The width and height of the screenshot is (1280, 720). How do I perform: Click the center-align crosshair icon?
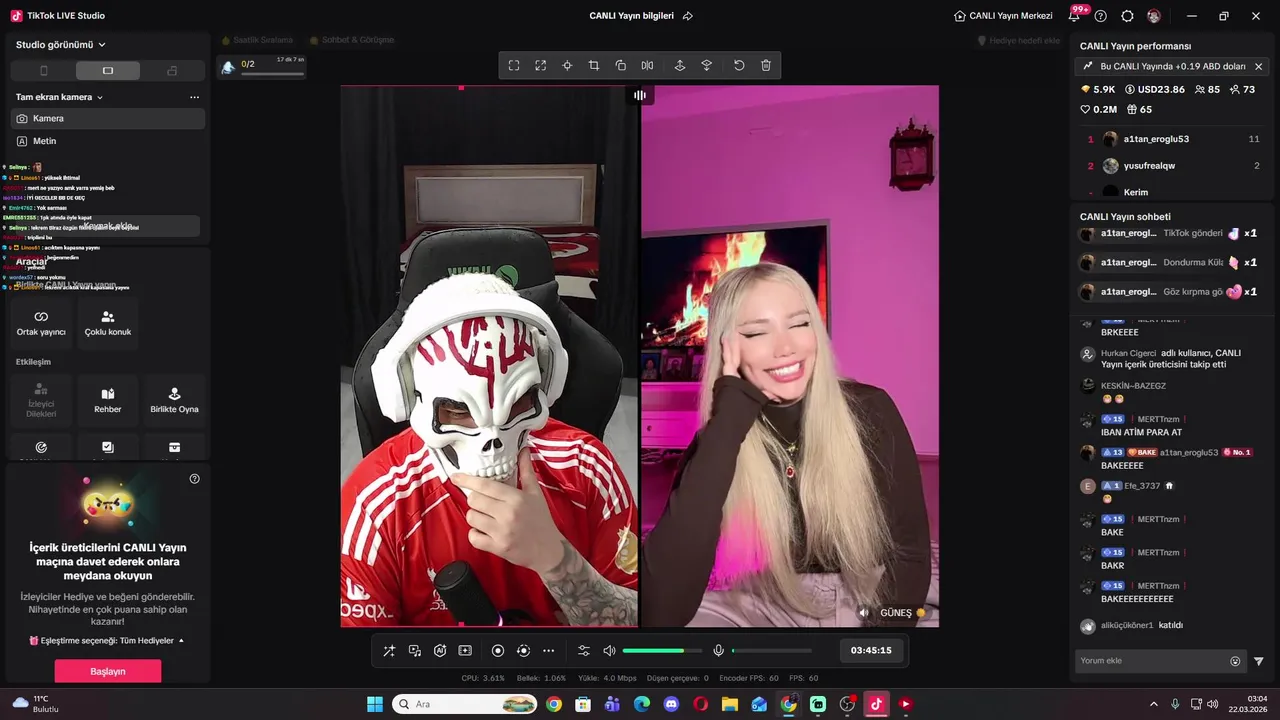567,65
